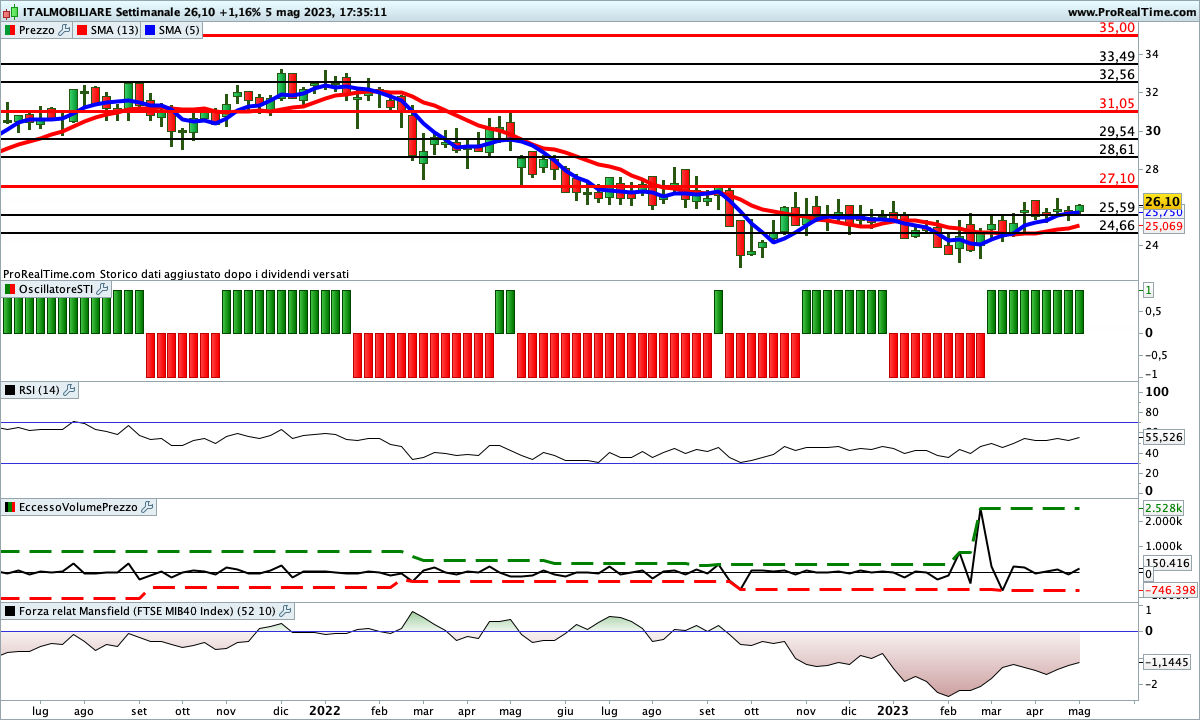Click the final mag label at axis end

(1080, 711)
